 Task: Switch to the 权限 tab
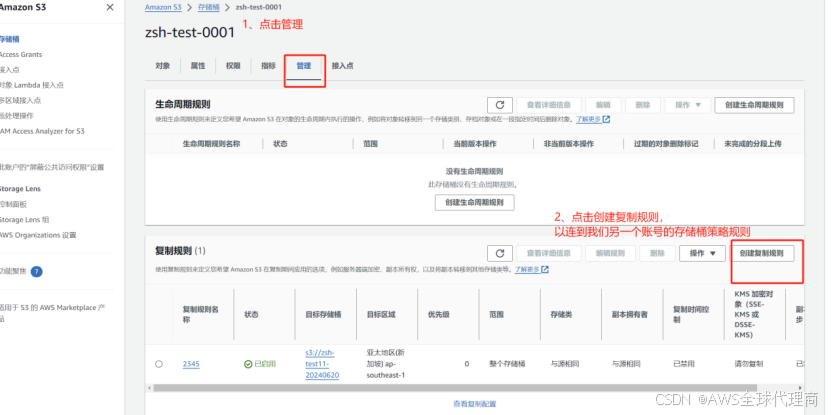(233, 66)
